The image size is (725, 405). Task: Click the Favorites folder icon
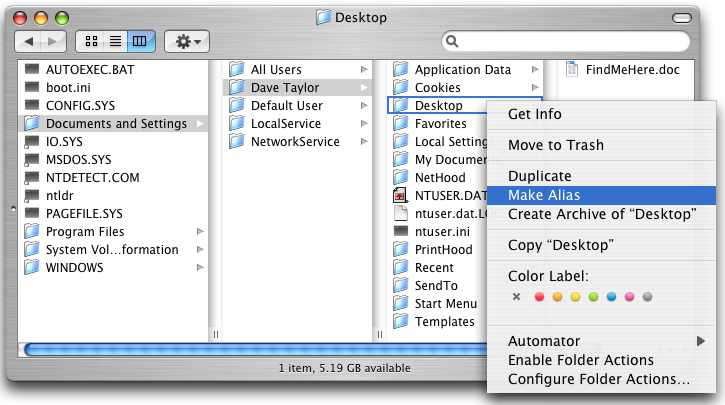(x=401, y=123)
